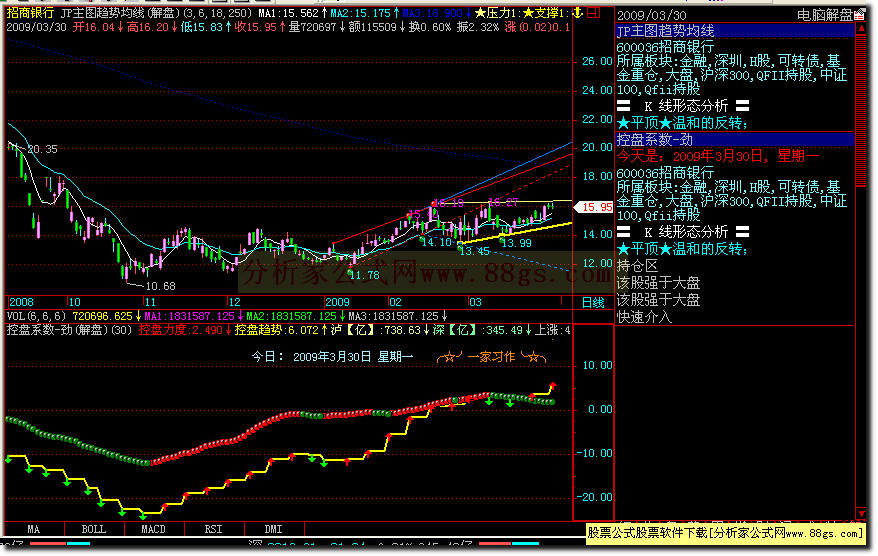This screenshot has height=556, width=878.
Task: Click the 日线 period label
Action: coord(593,303)
